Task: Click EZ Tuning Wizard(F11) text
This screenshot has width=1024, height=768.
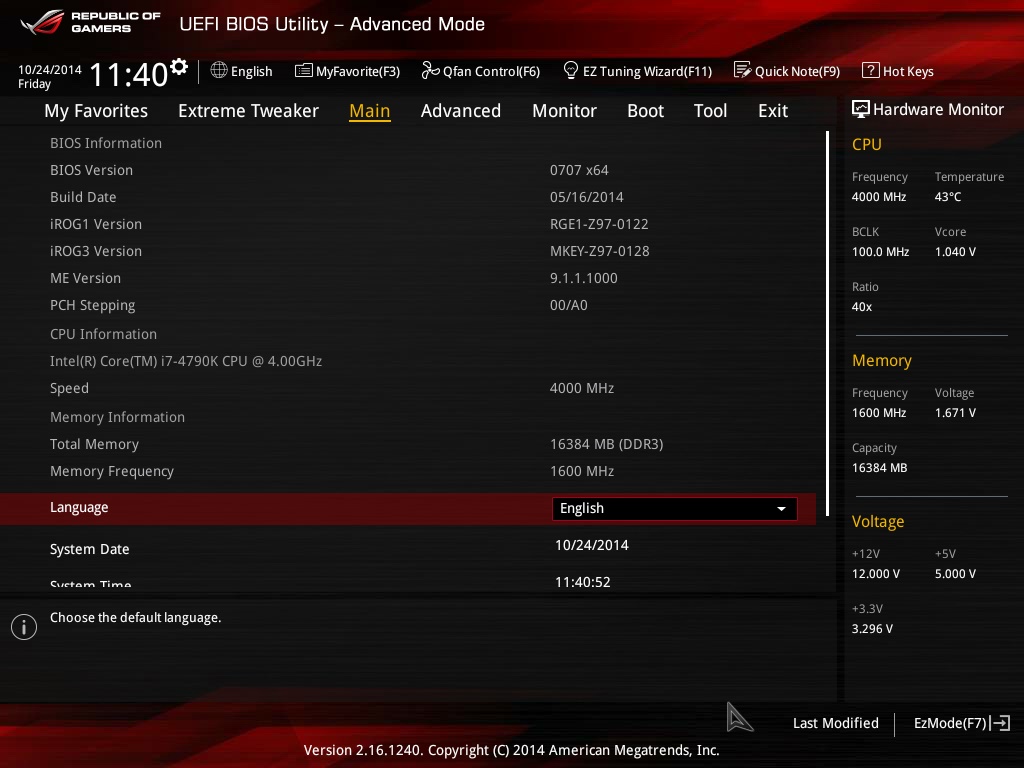Action: coord(647,71)
